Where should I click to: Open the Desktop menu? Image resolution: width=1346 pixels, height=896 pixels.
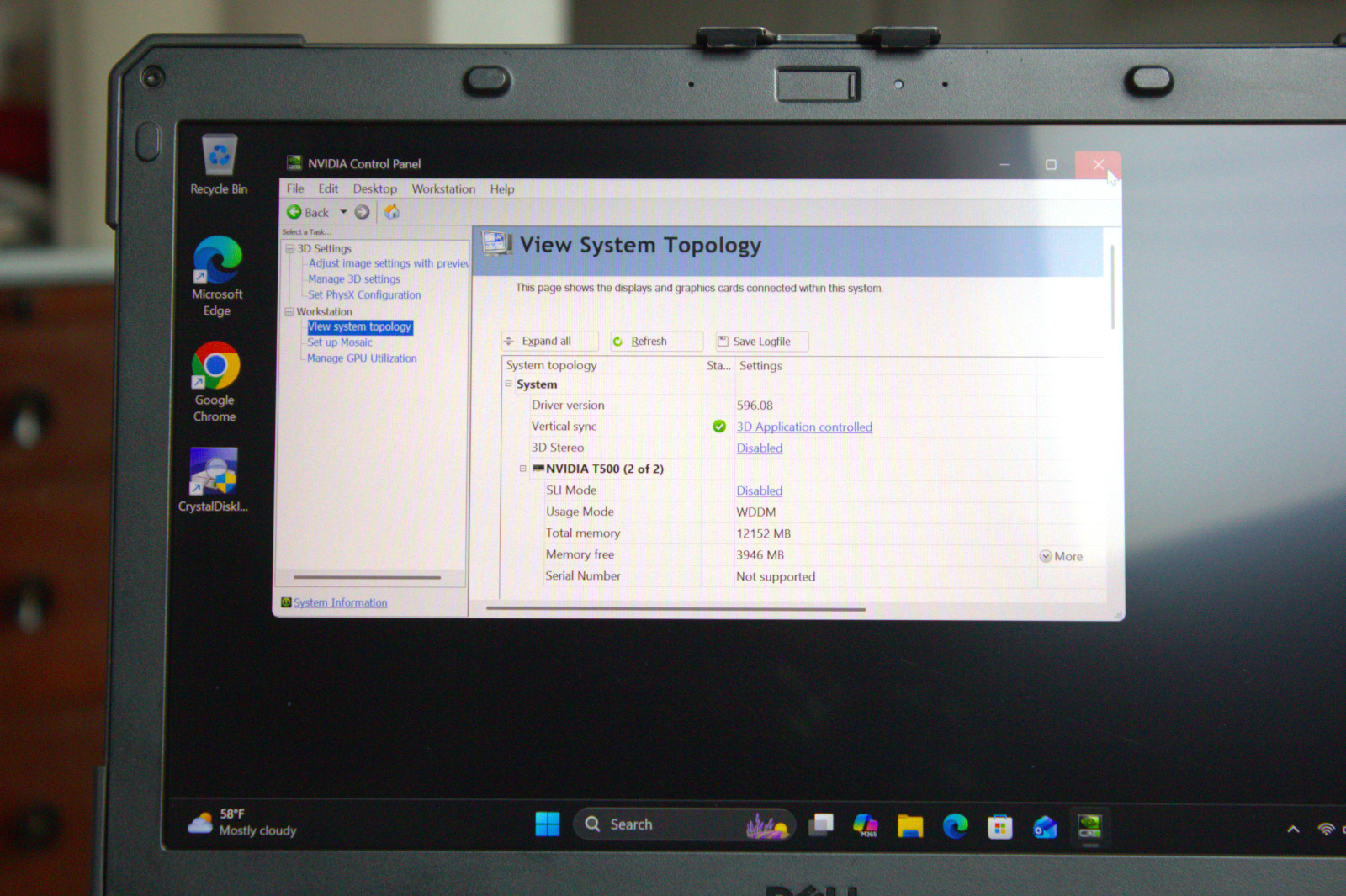pos(374,188)
